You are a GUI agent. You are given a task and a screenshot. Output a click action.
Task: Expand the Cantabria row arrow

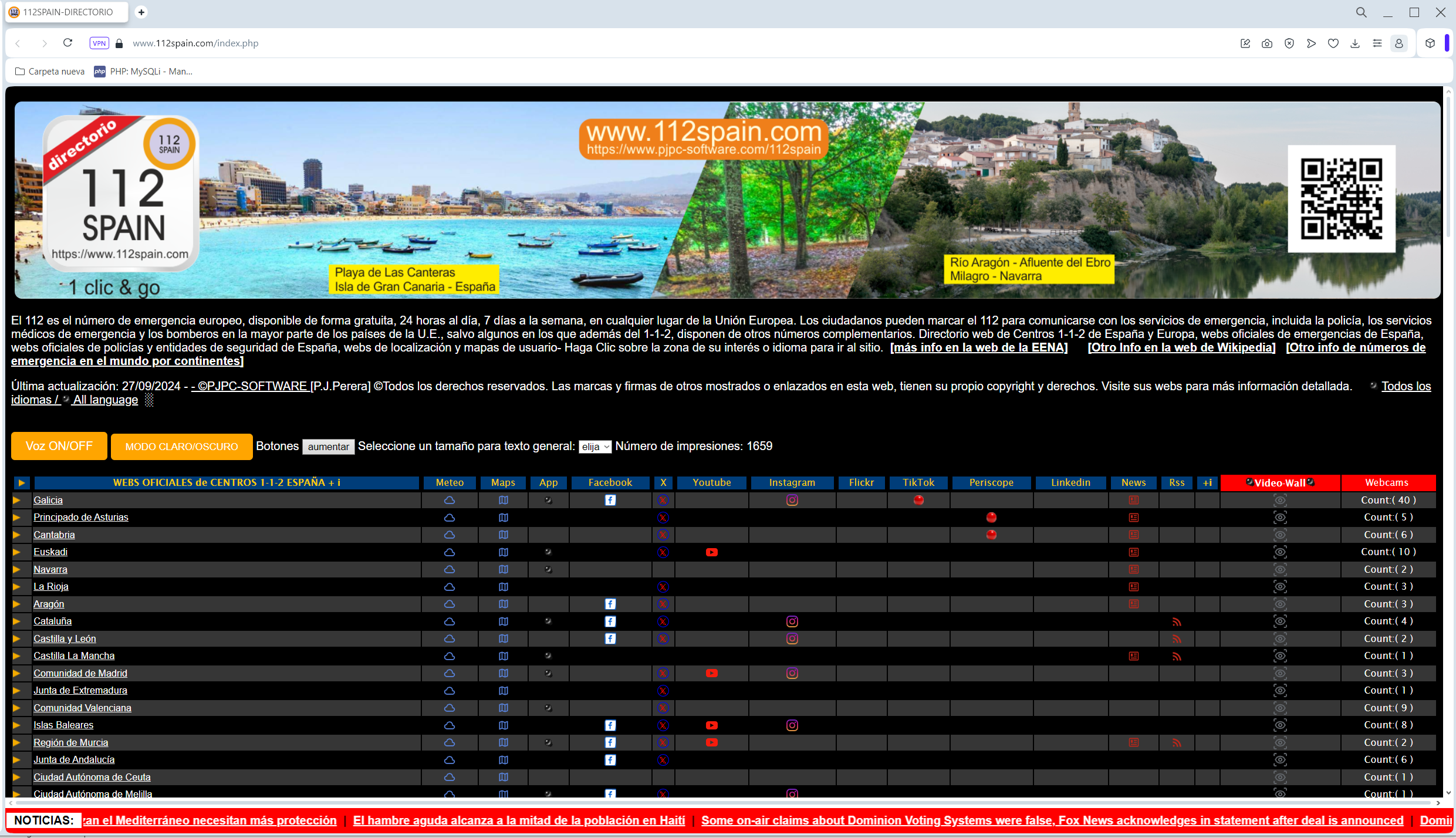click(16, 535)
